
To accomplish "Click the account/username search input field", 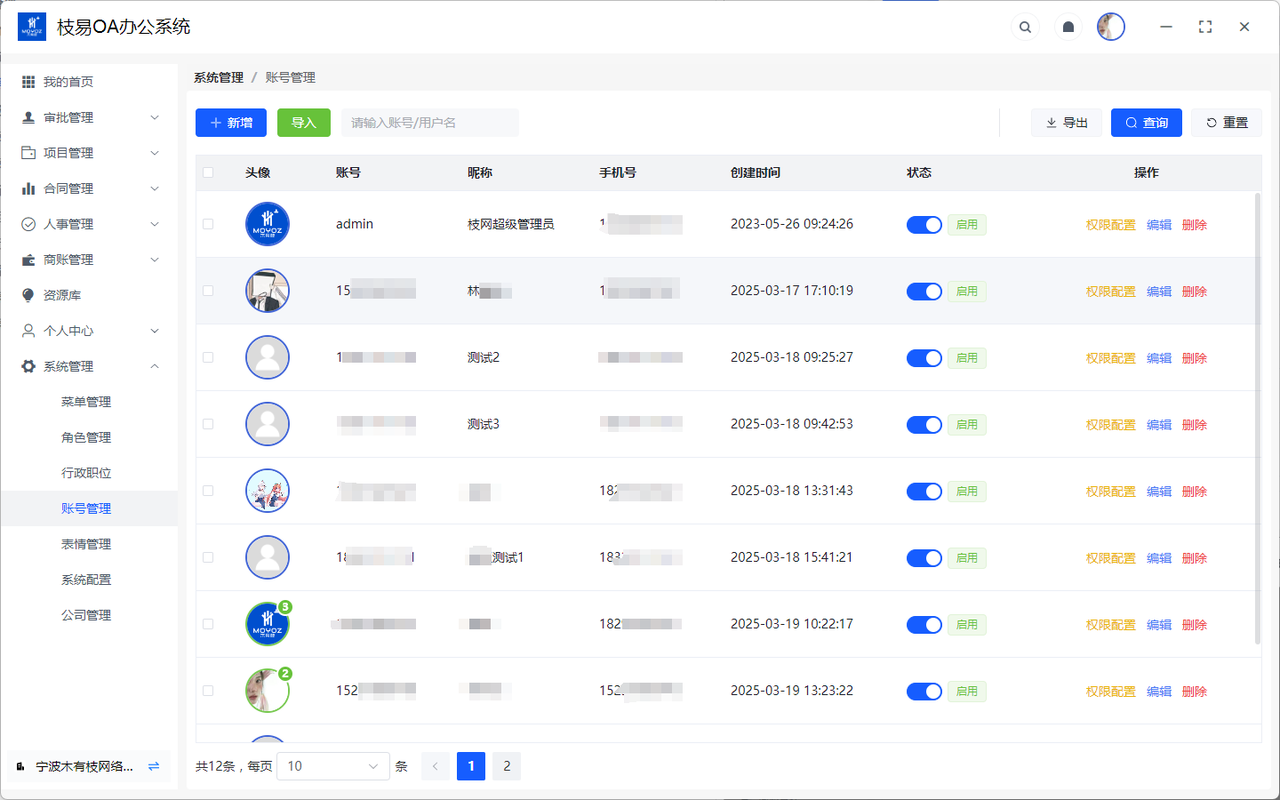I will [430, 123].
